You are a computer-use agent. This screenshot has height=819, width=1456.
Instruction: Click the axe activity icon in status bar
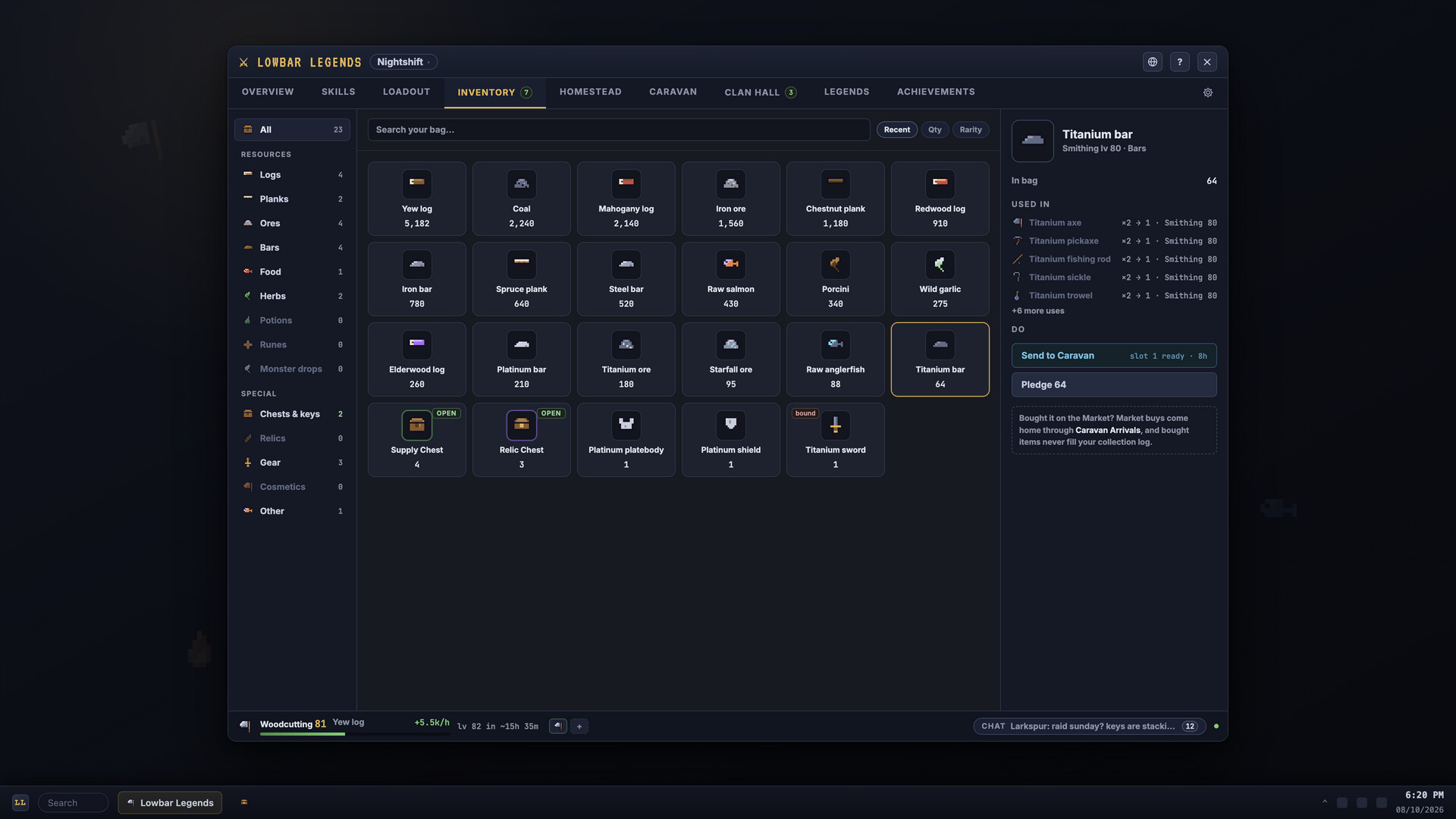tap(557, 726)
